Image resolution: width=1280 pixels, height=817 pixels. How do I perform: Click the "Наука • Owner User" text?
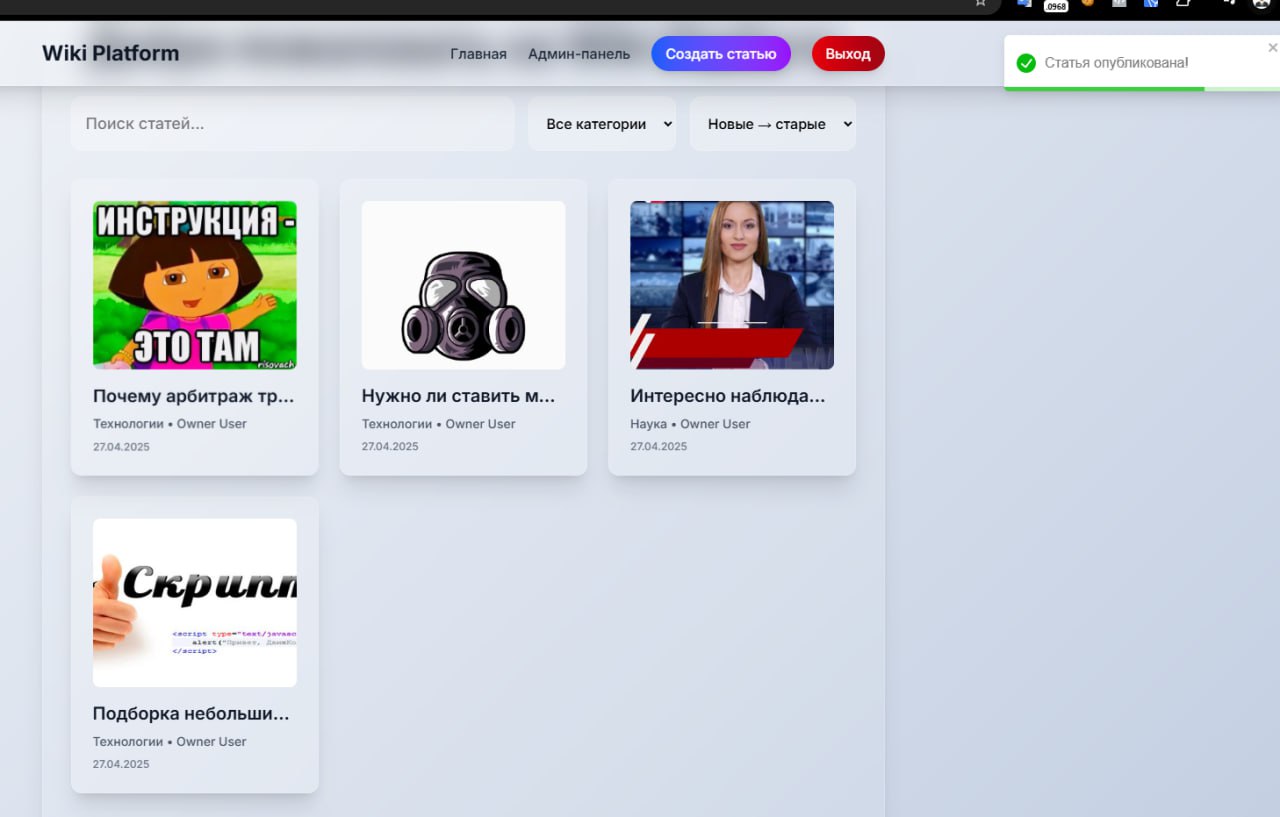click(x=690, y=424)
